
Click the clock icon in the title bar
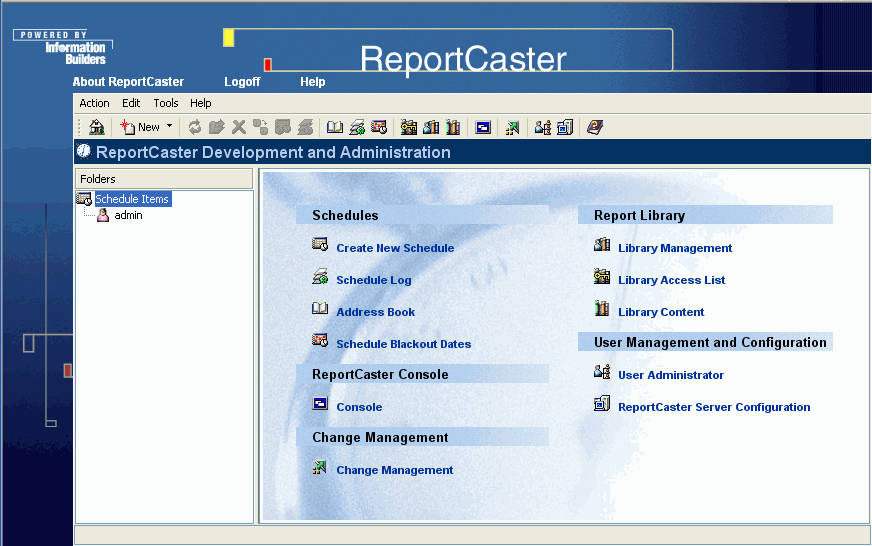click(x=84, y=151)
